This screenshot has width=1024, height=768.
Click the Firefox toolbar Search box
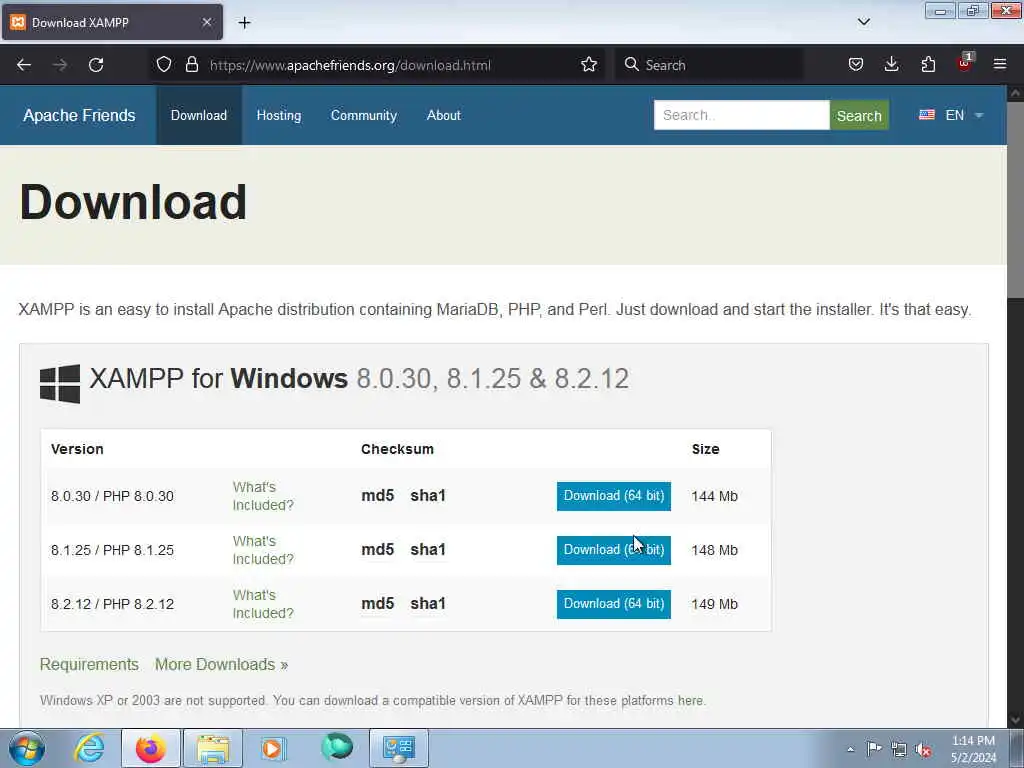click(709, 65)
